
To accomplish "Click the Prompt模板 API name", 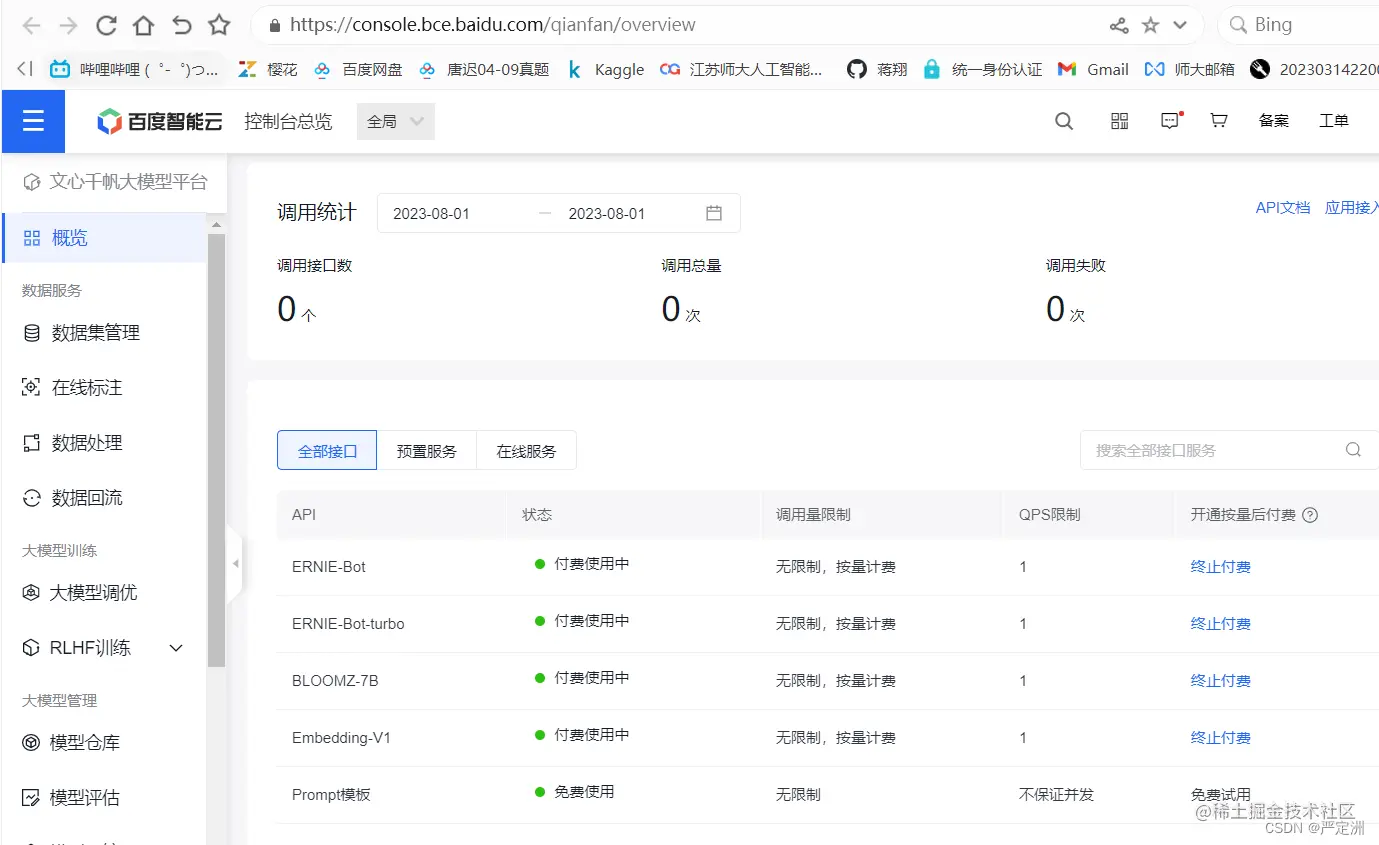I will [331, 795].
